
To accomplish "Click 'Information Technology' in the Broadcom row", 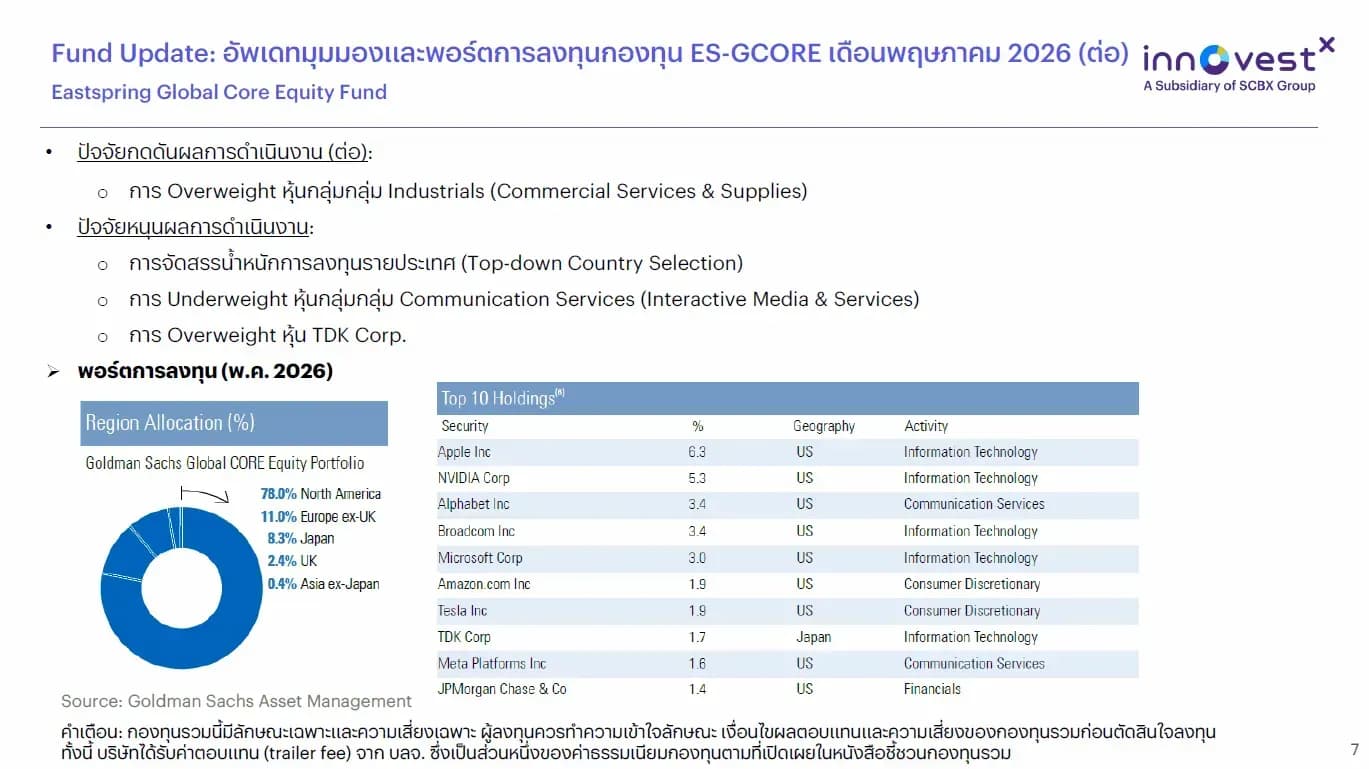I will [971, 531].
